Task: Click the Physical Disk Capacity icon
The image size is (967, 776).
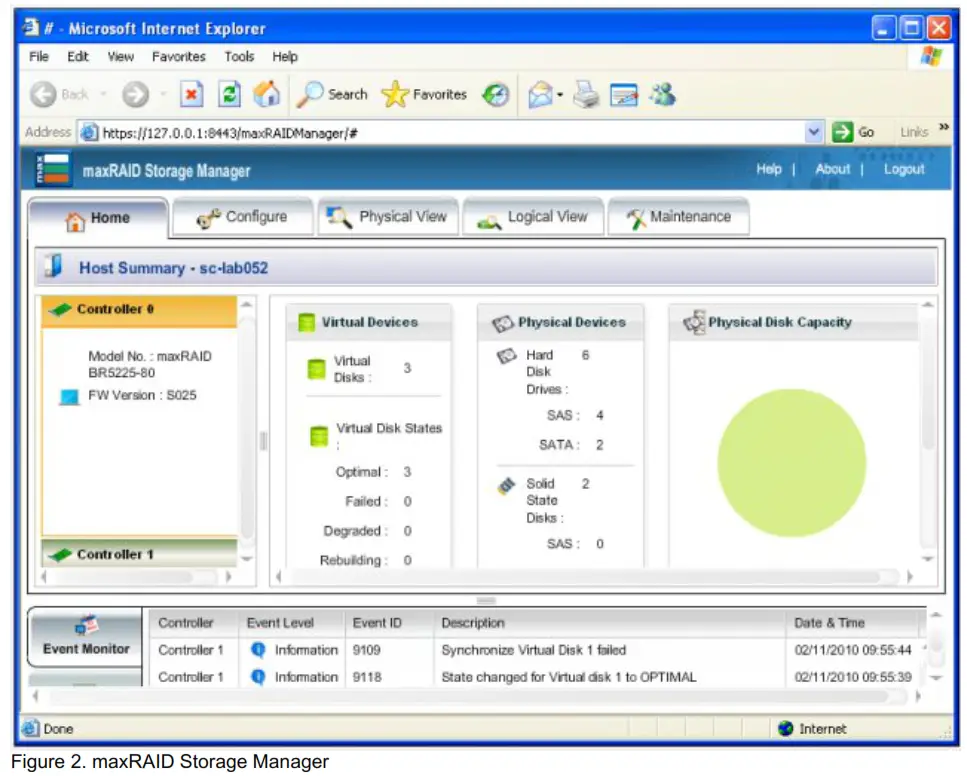Action: click(694, 322)
